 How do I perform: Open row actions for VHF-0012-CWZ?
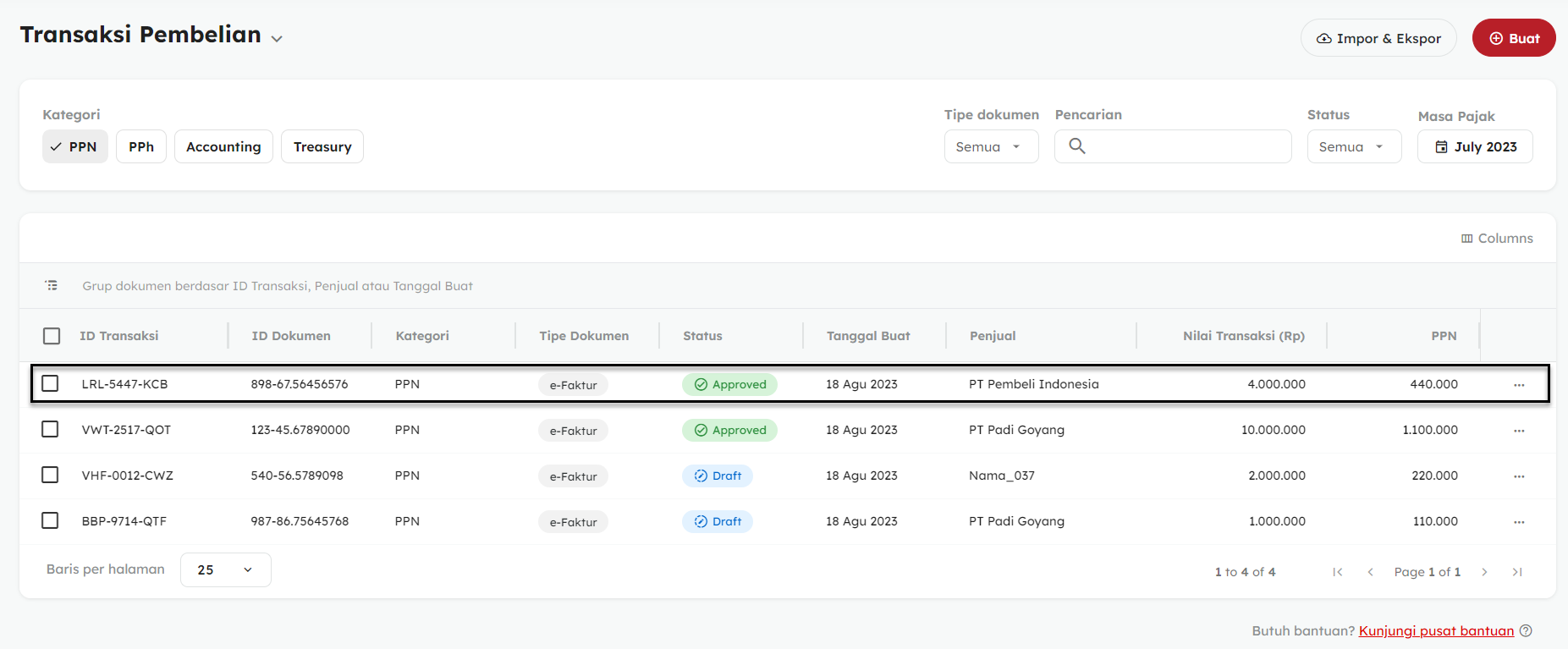(1519, 476)
